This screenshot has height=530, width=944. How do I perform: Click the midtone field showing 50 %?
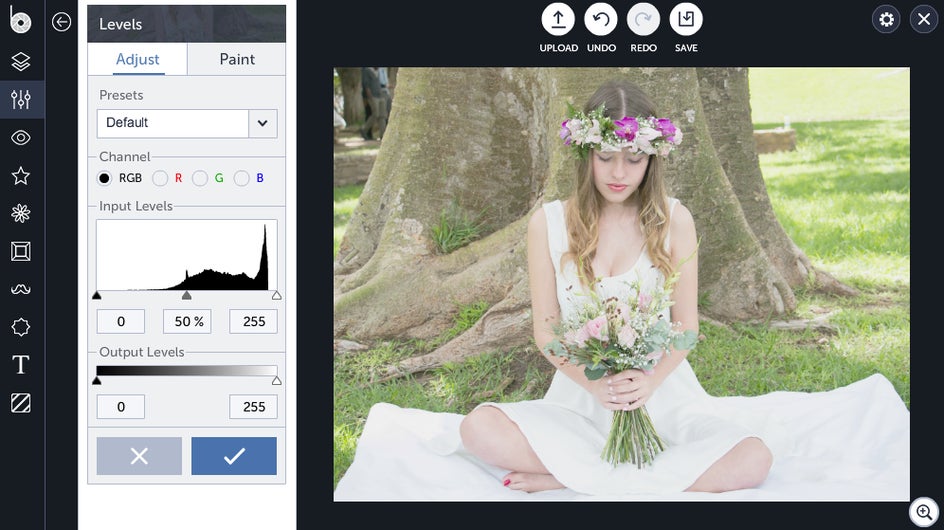(x=187, y=322)
